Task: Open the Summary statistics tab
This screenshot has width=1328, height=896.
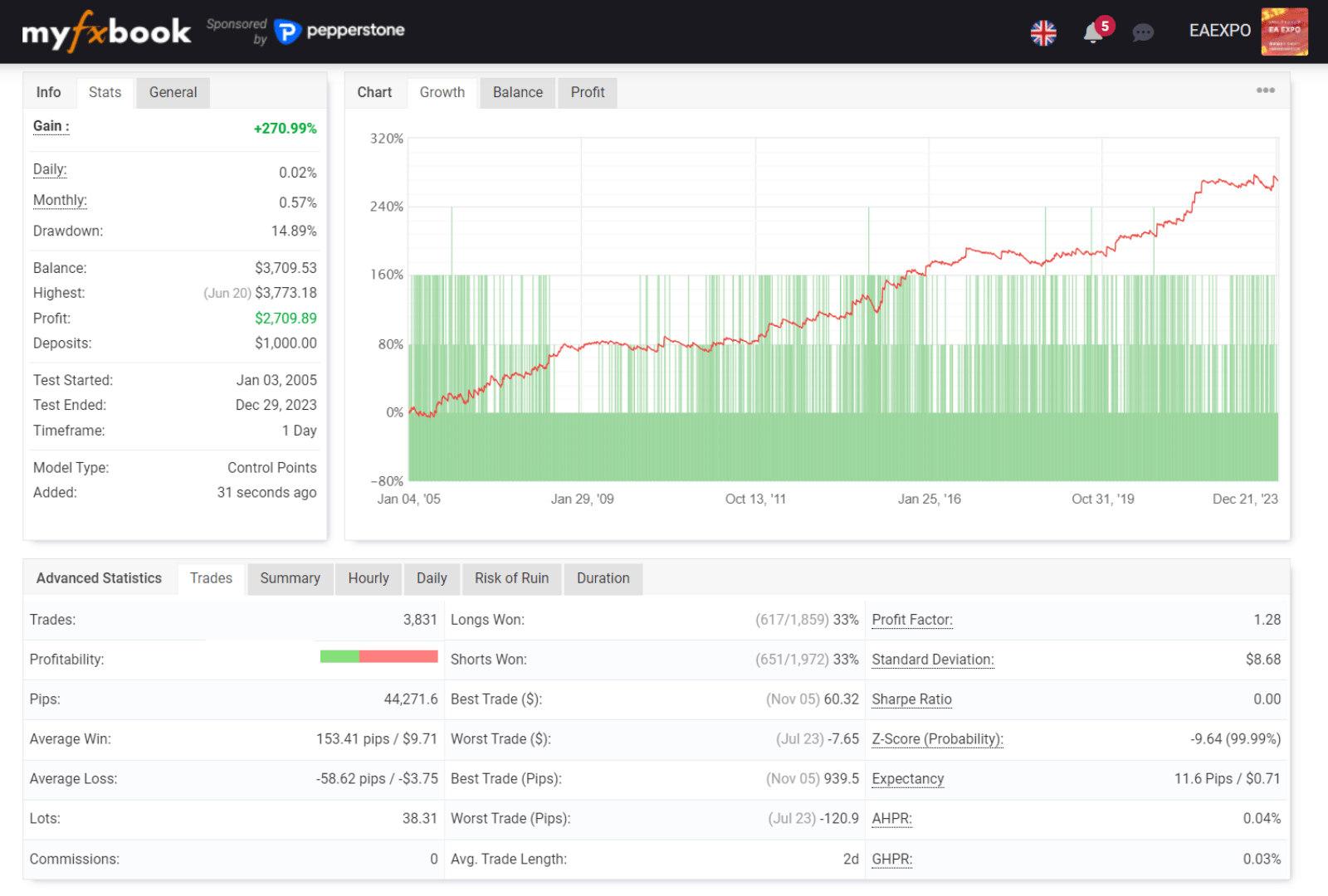Action: coord(290,578)
